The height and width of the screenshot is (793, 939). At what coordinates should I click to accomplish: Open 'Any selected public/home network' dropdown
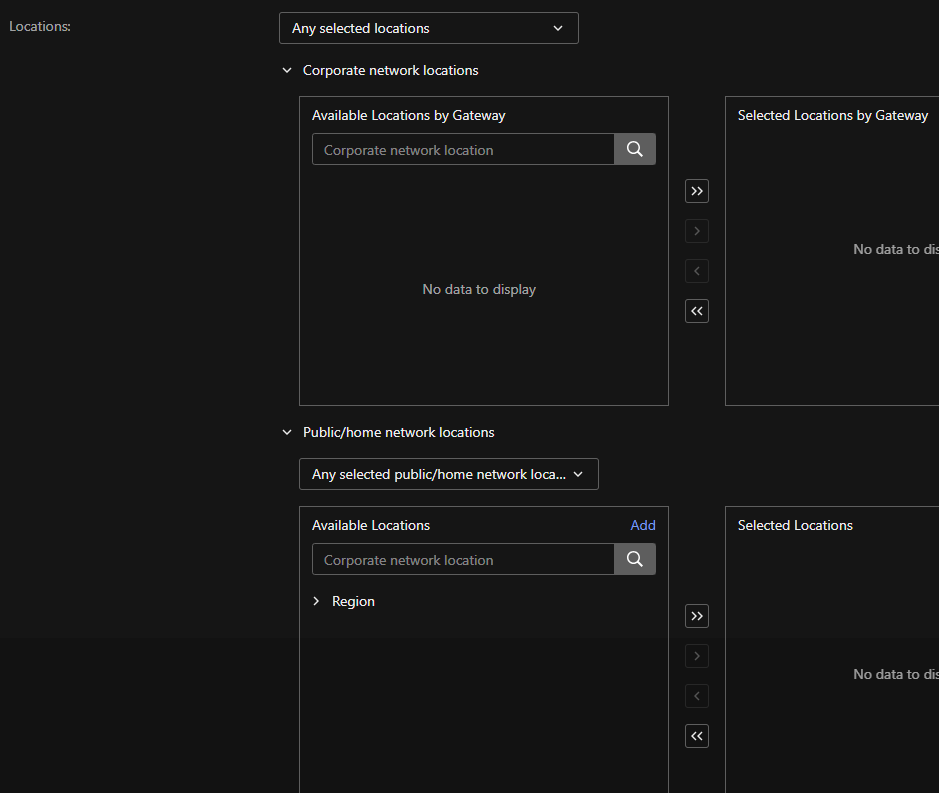tap(448, 474)
